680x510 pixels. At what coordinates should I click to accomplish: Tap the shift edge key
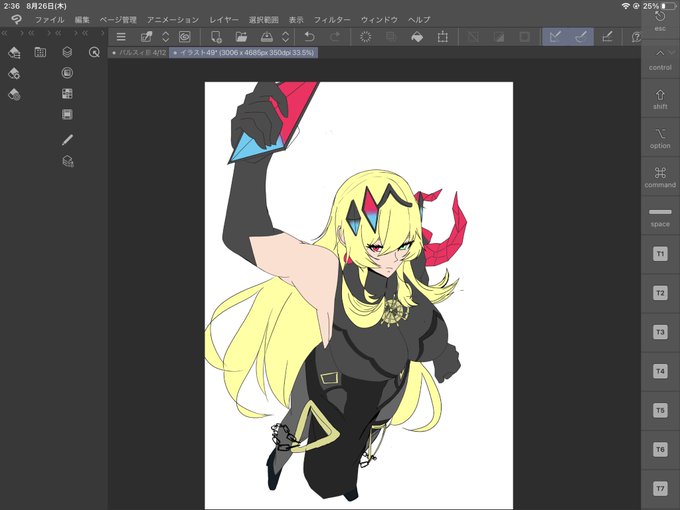pyautogui.click(x=660, y=99)
